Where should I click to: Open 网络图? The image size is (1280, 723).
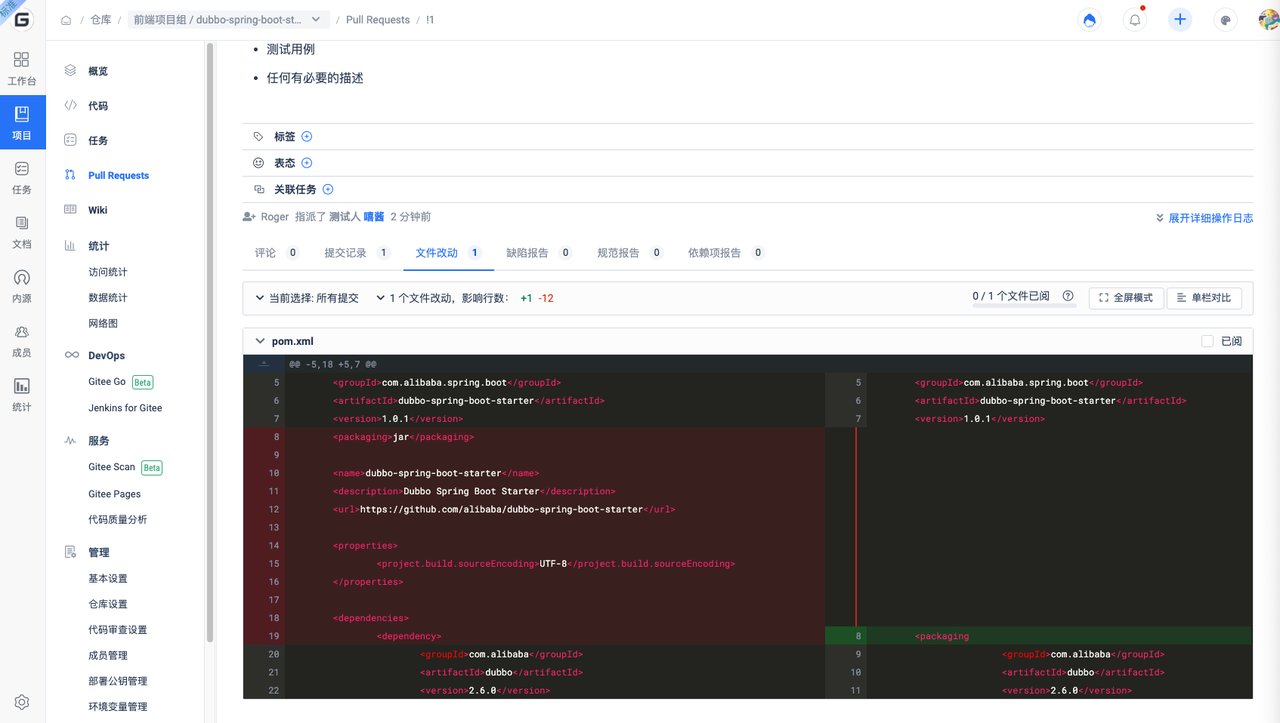[x=103, y=324]
